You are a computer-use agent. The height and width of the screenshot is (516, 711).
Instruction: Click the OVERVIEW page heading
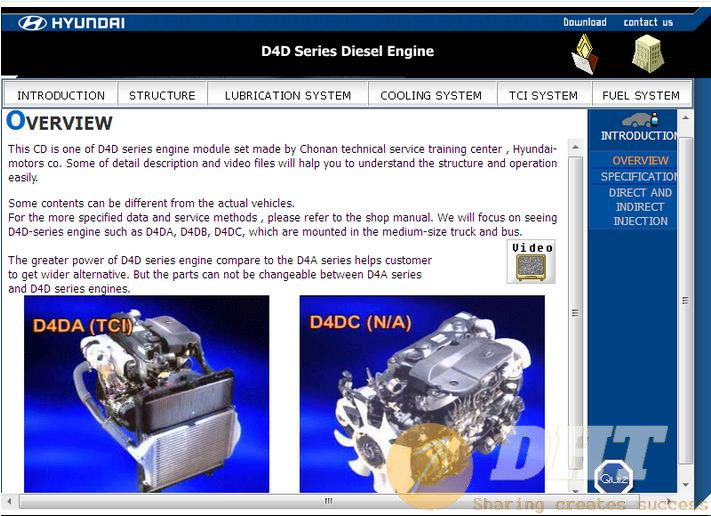(x=59, y=122)
